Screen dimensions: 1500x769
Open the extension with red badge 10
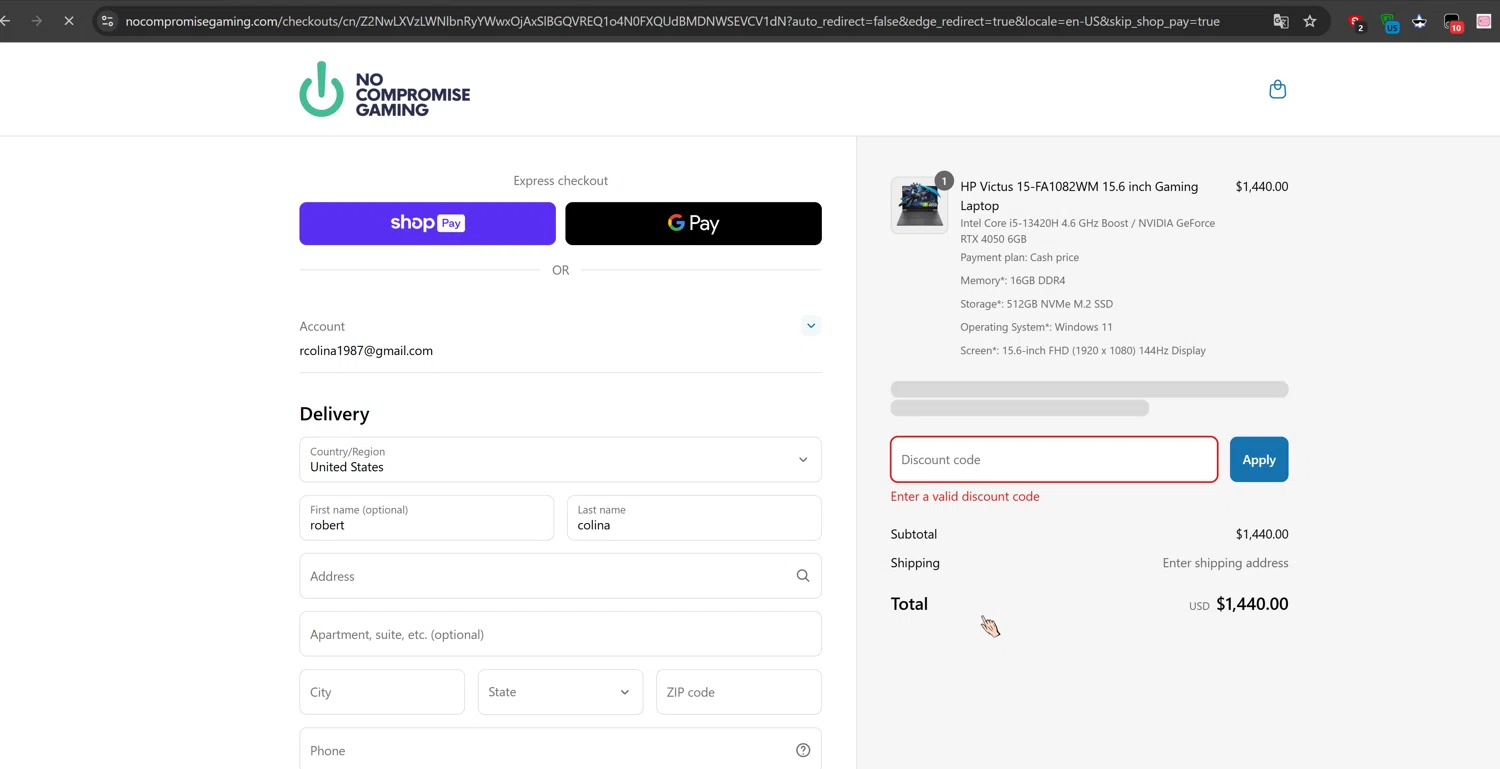click(x=1453, y=22)
